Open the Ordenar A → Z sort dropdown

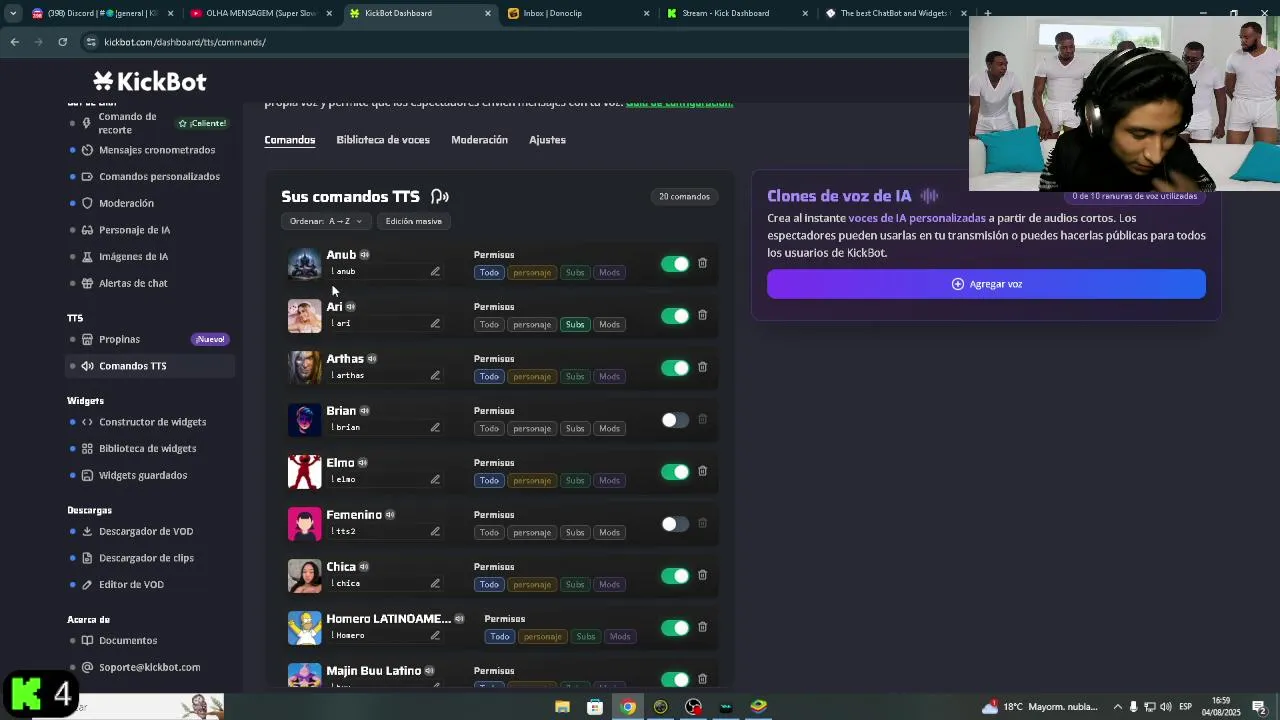click(326, 221)
